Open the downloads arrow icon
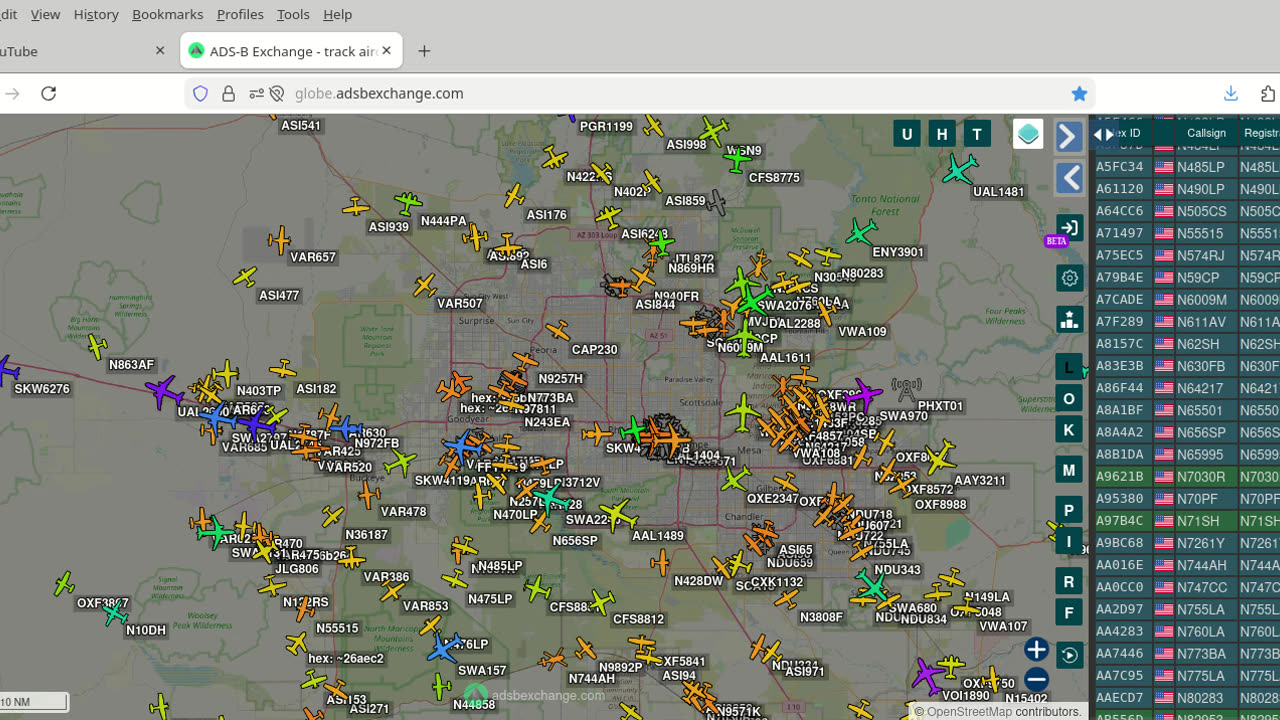 (x=1231, y=93)
